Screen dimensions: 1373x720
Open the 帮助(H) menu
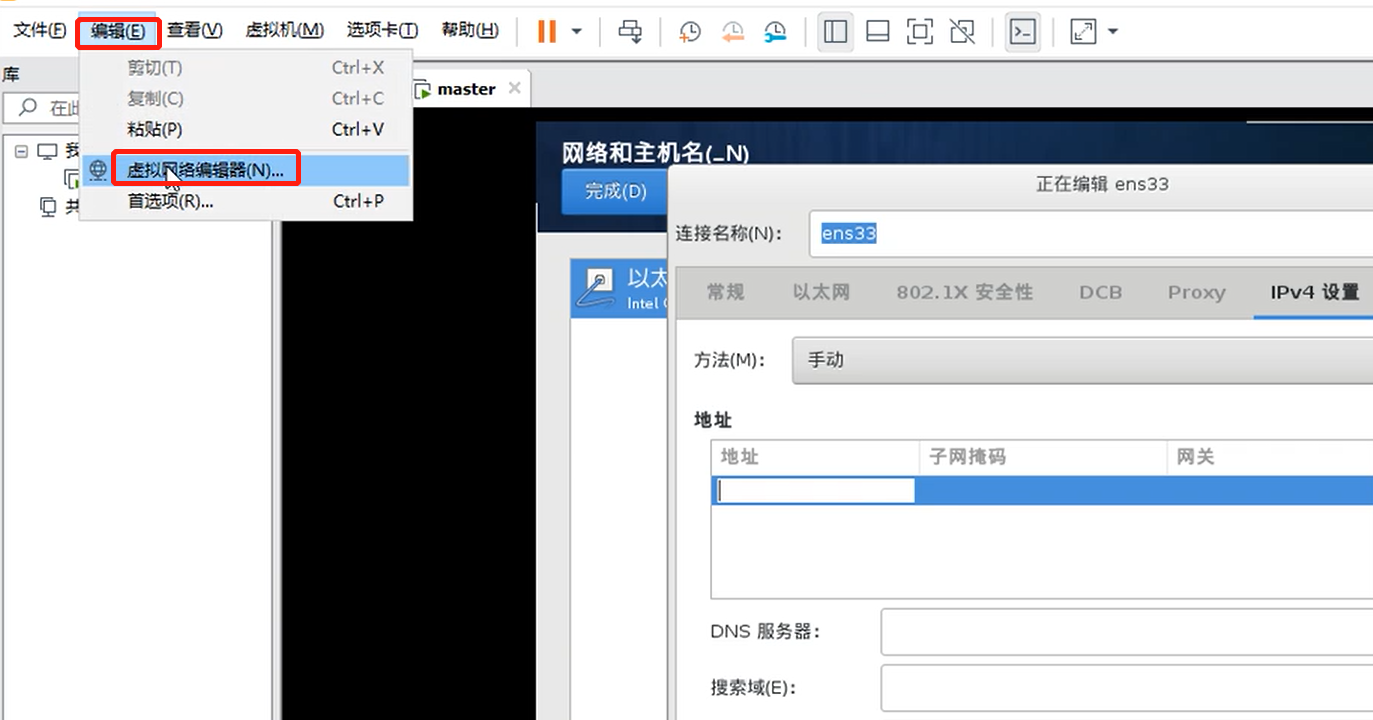pyautogui.click(x=469, y=31)
